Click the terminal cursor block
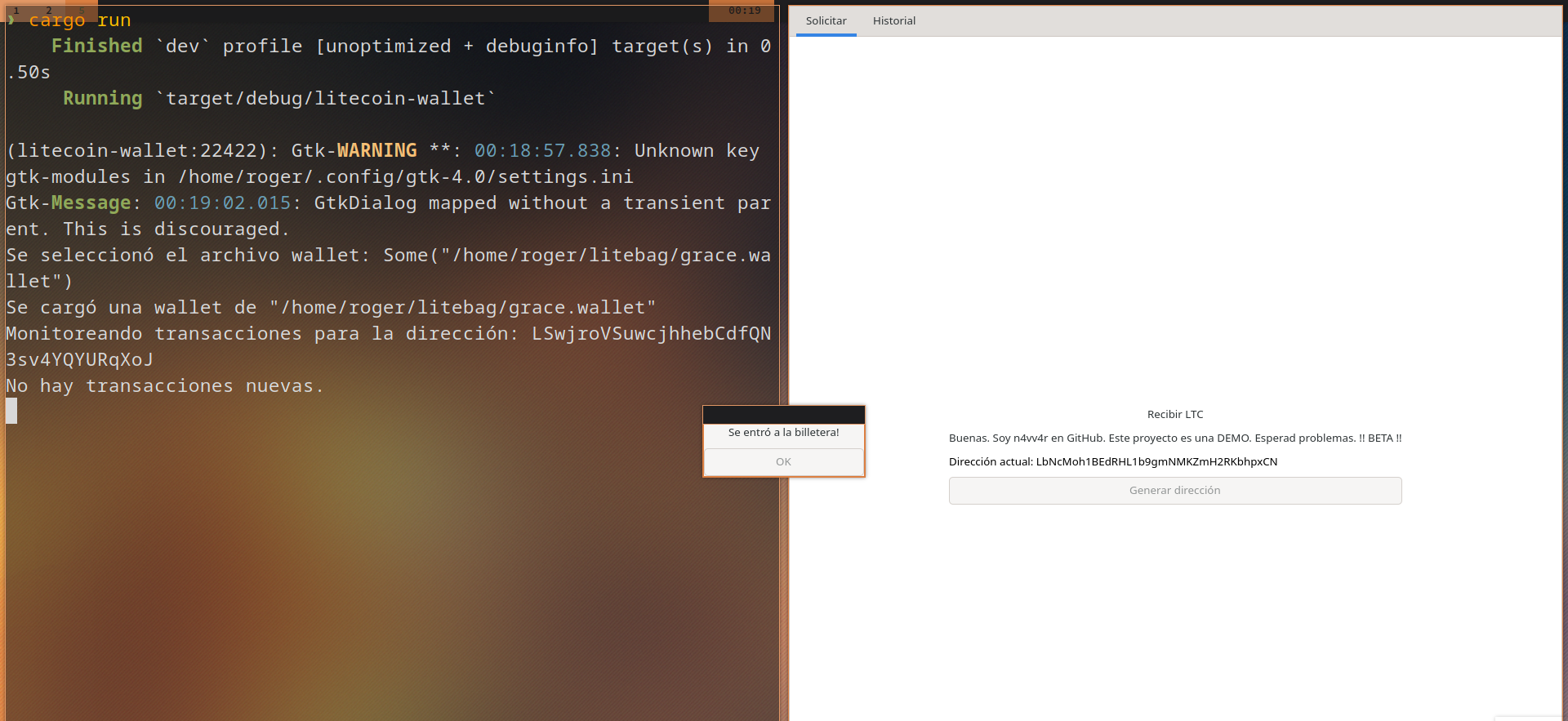The image size is (1568, 721). click(11, 411)
